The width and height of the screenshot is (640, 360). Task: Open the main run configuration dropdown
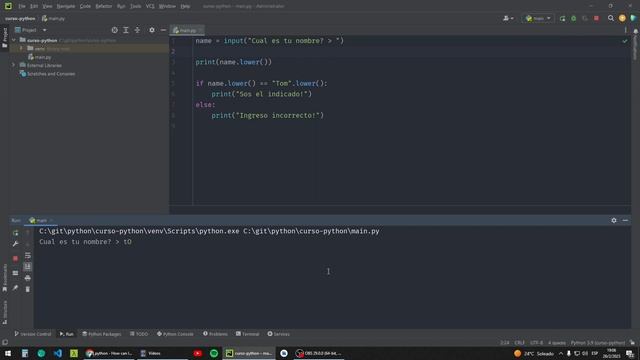538,18
